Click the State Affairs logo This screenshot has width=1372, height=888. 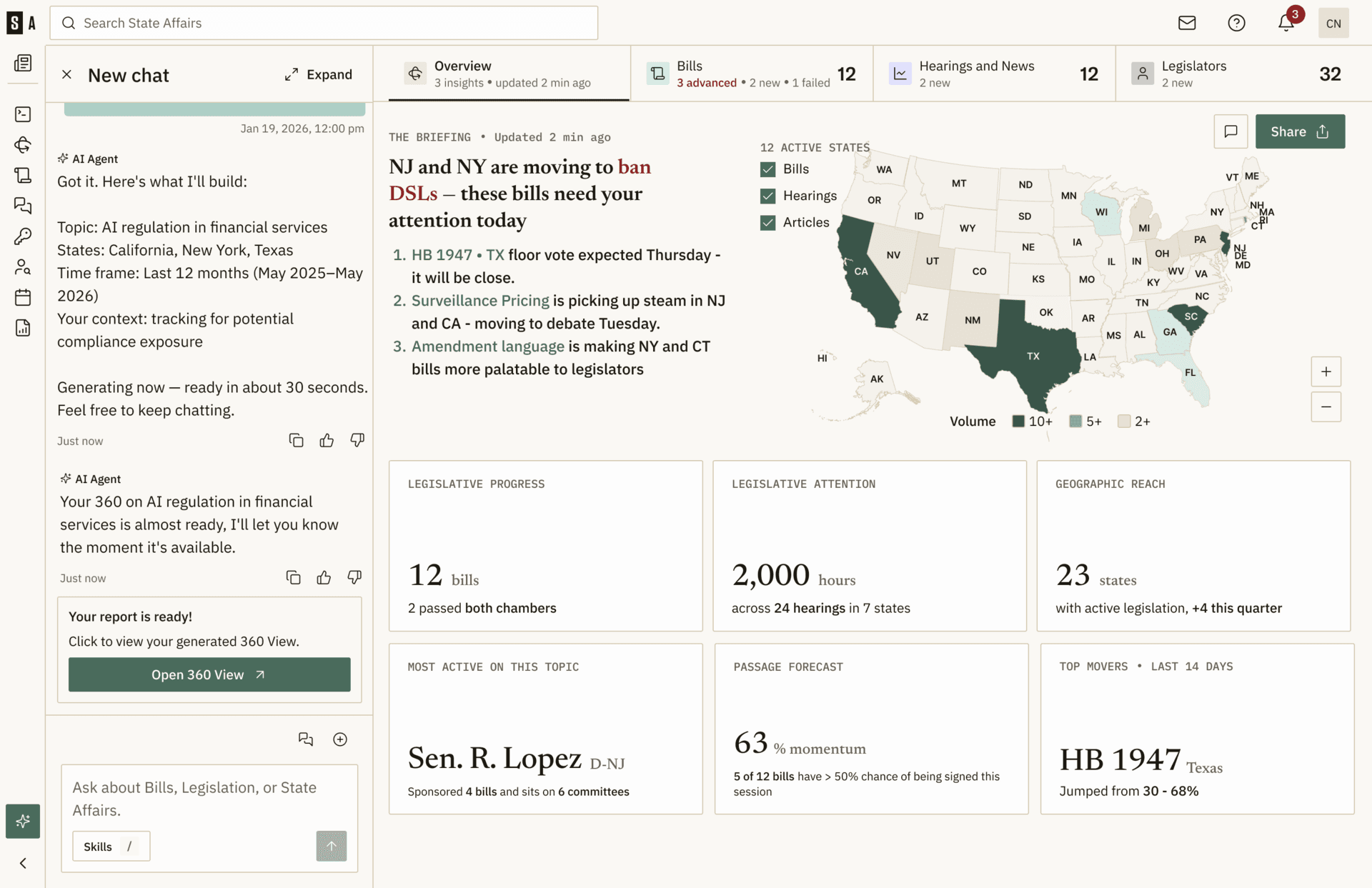click(21, 23)
